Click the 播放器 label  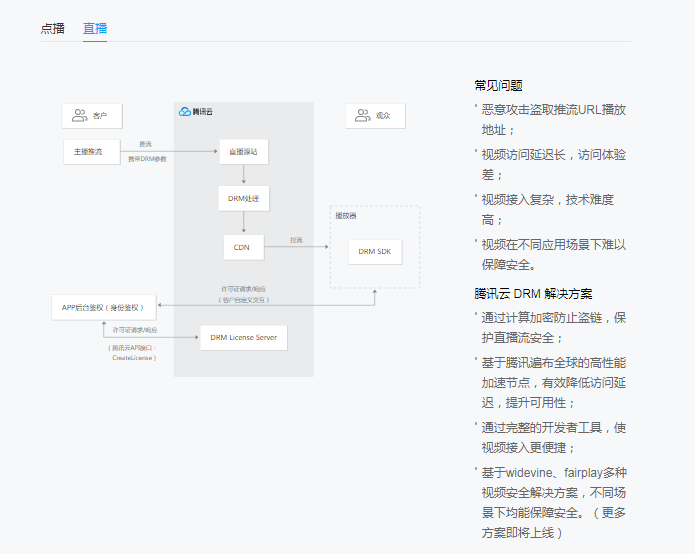[346, 216]
